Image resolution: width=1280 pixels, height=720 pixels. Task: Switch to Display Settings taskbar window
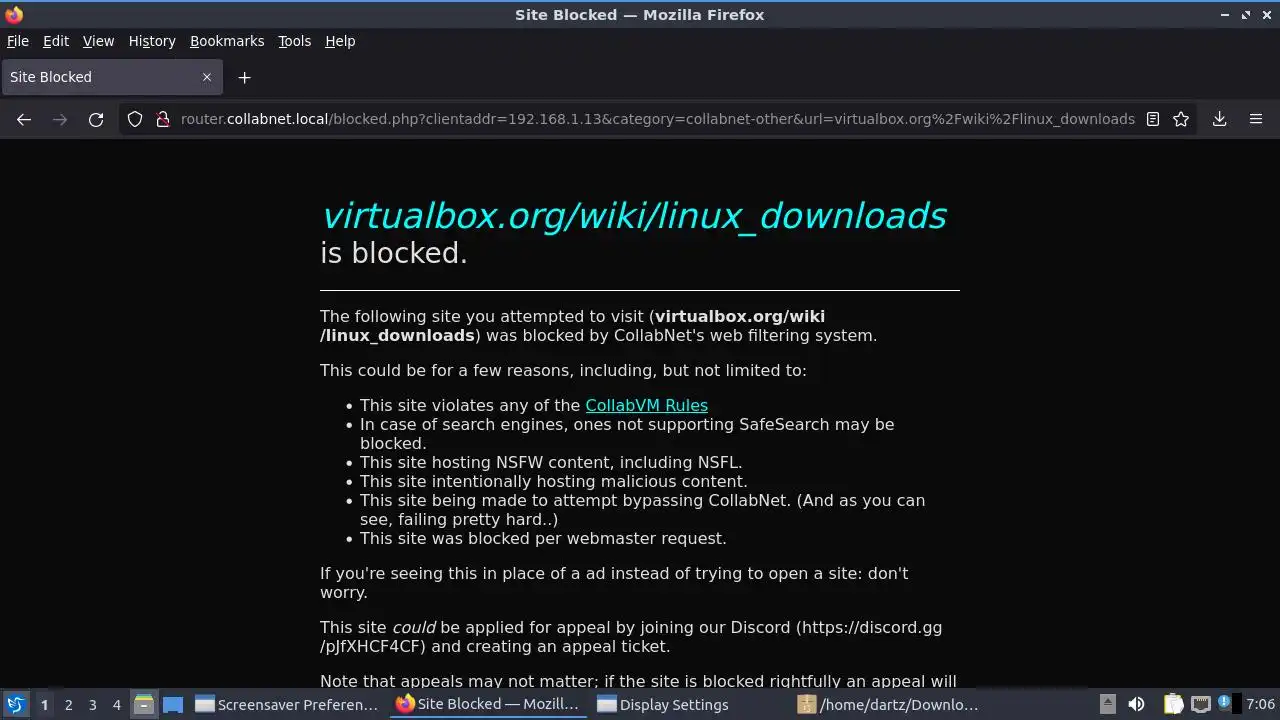pos(689,704)
